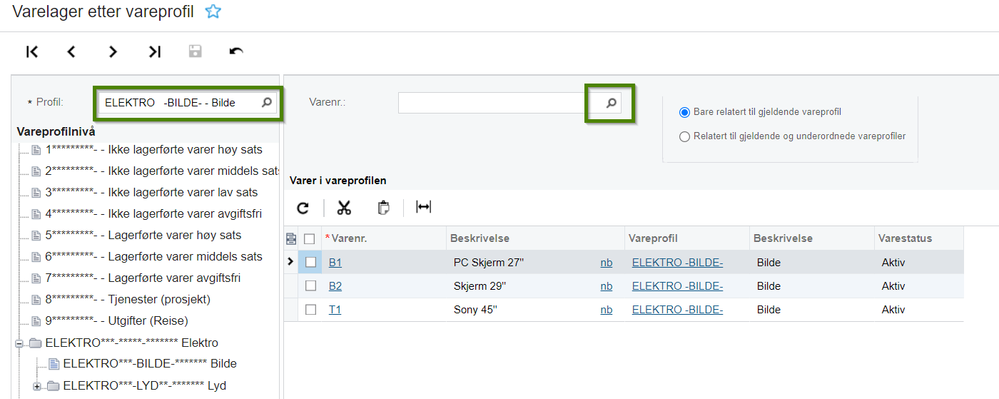Open Varenr. search lookup magnifier

[x=611, y=102]
